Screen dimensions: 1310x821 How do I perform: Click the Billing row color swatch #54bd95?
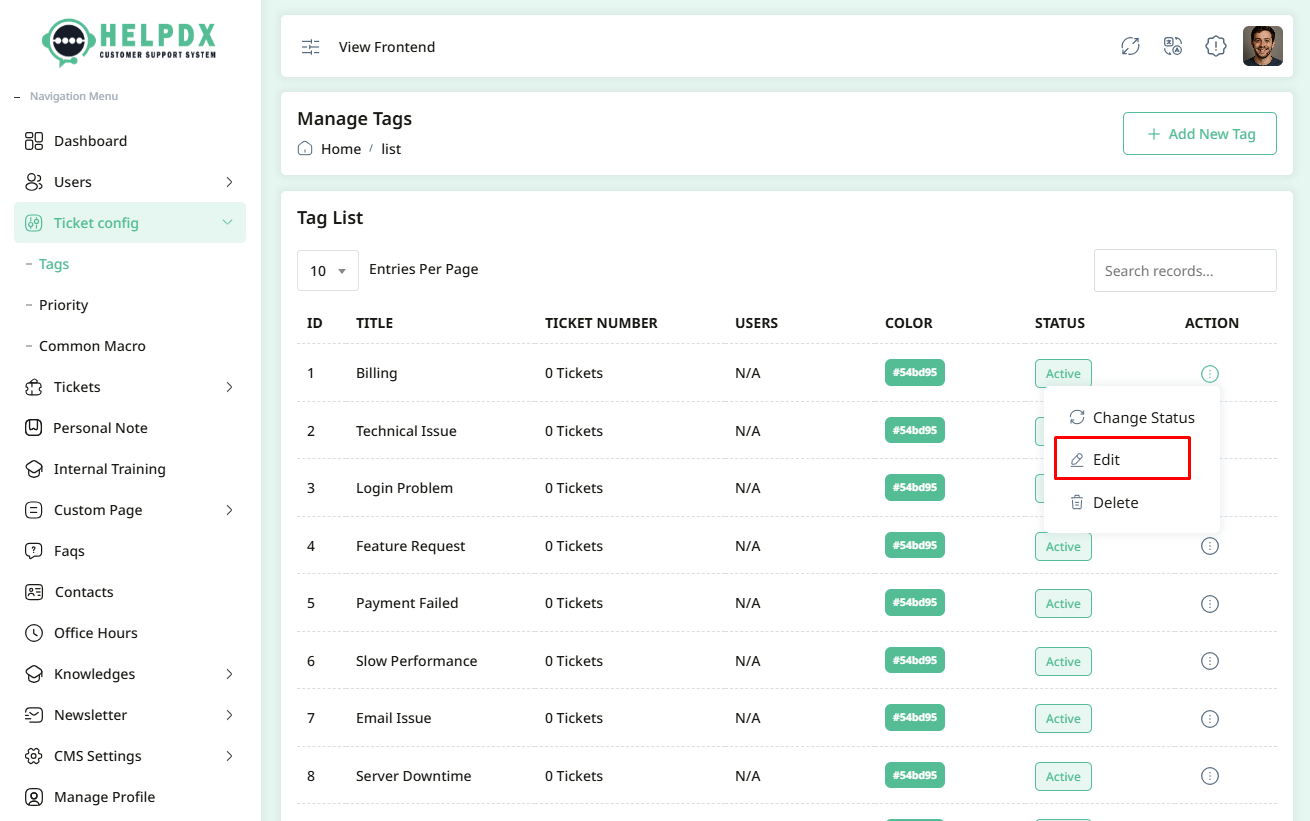tap(915, 372)
